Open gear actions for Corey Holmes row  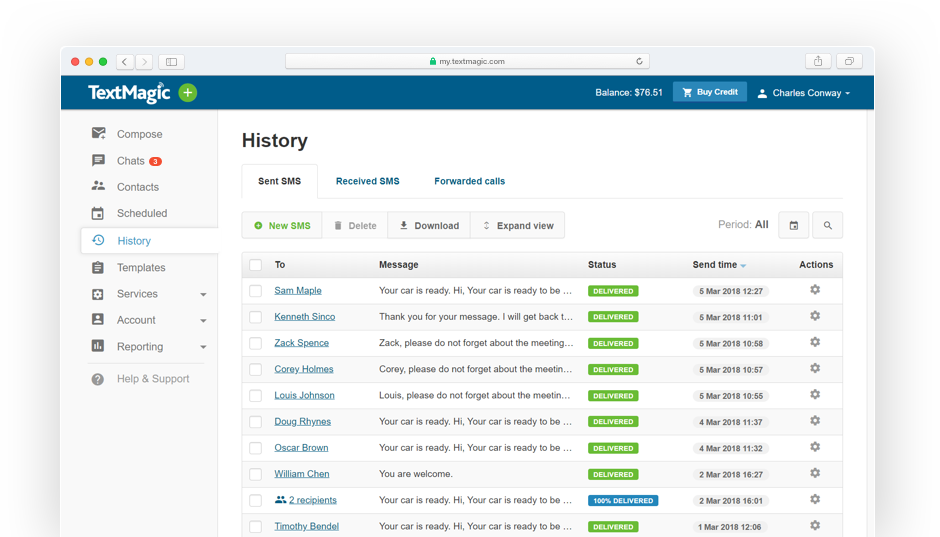pos(815,369)
